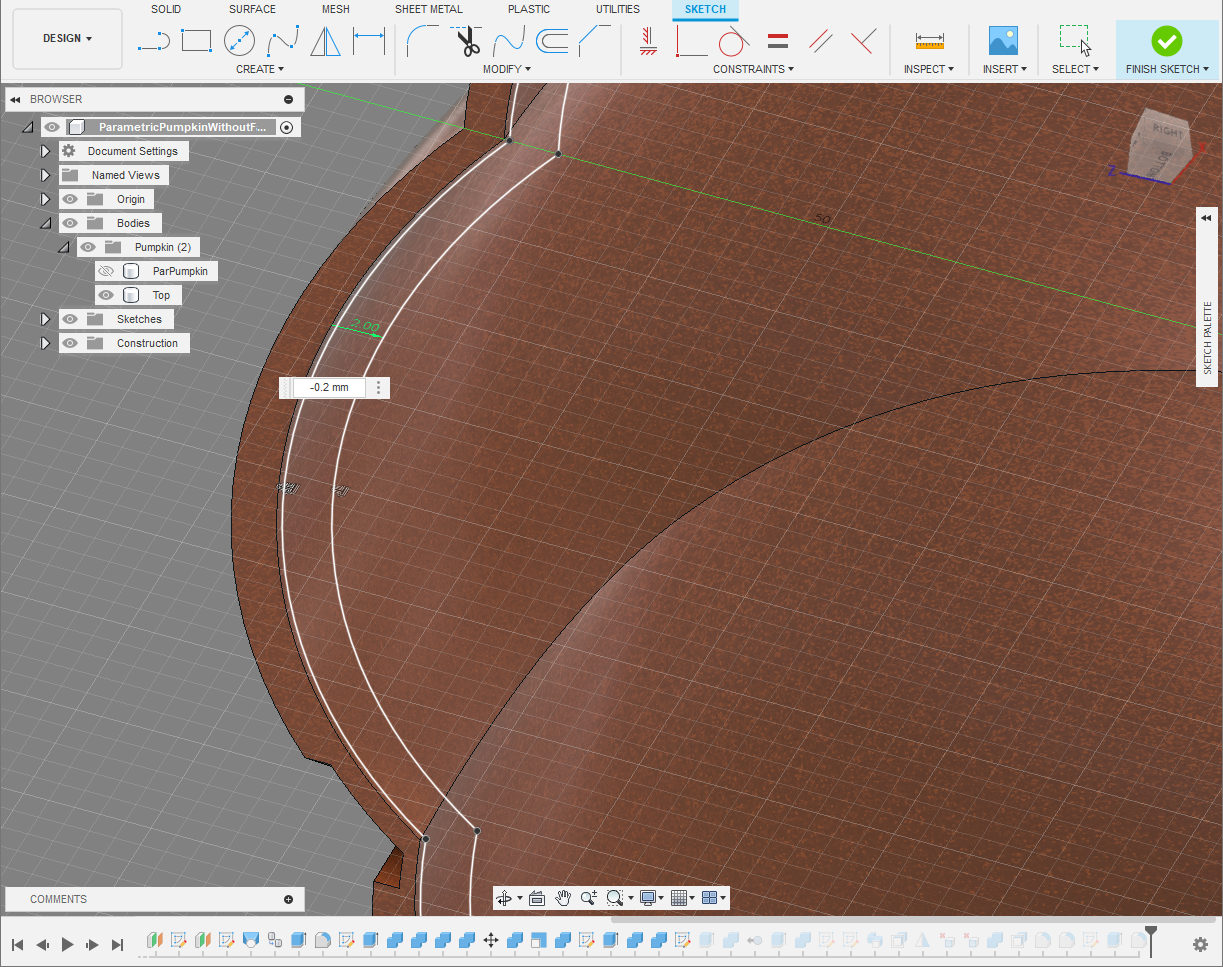
Task: Select the Trim scissors tool
Action: click(x=465, y=41)
